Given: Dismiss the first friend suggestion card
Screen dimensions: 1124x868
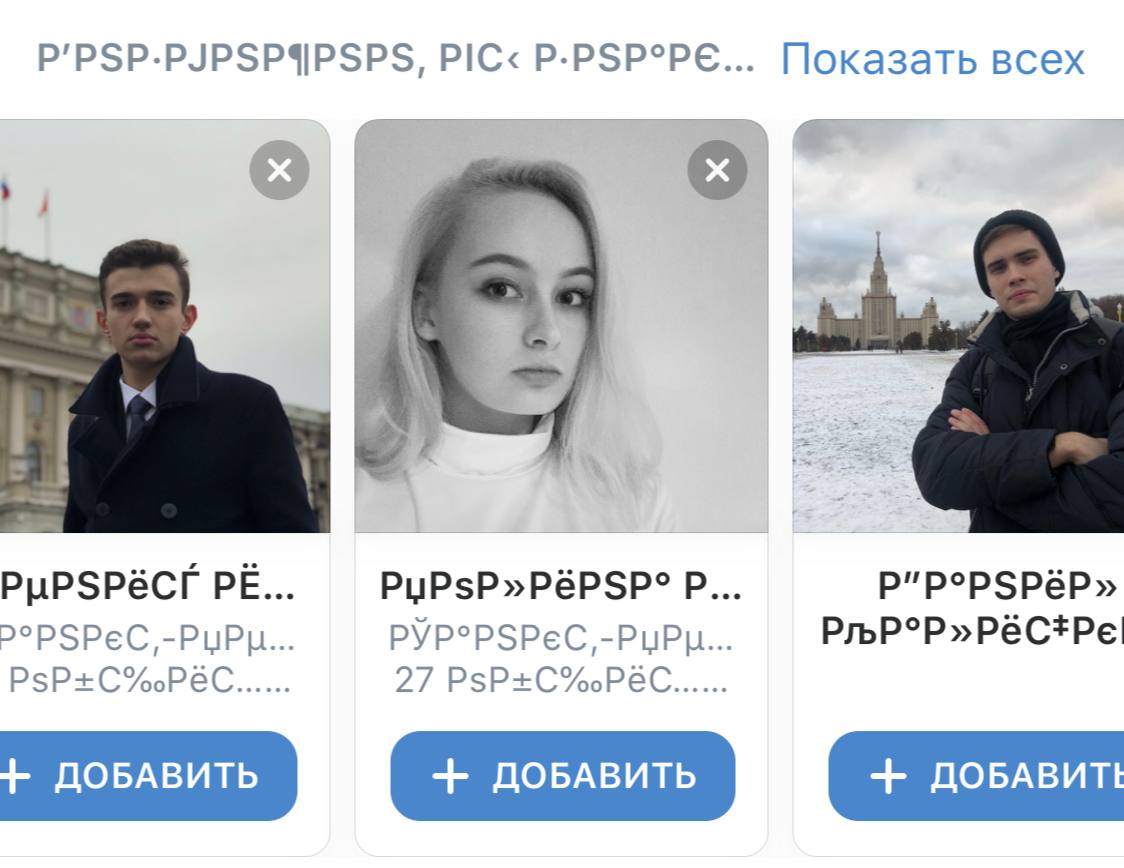Looking at the screenshot, I should coord(280,170).
